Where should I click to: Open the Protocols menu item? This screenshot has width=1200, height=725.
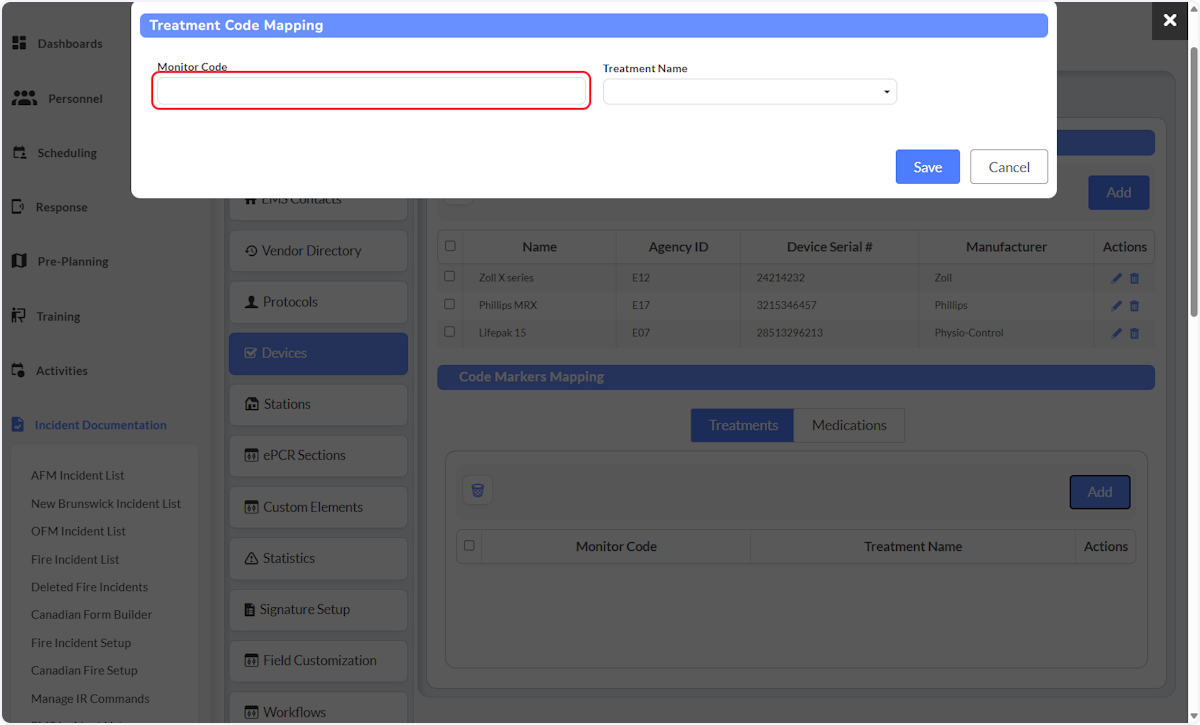[x=318, y=302]
